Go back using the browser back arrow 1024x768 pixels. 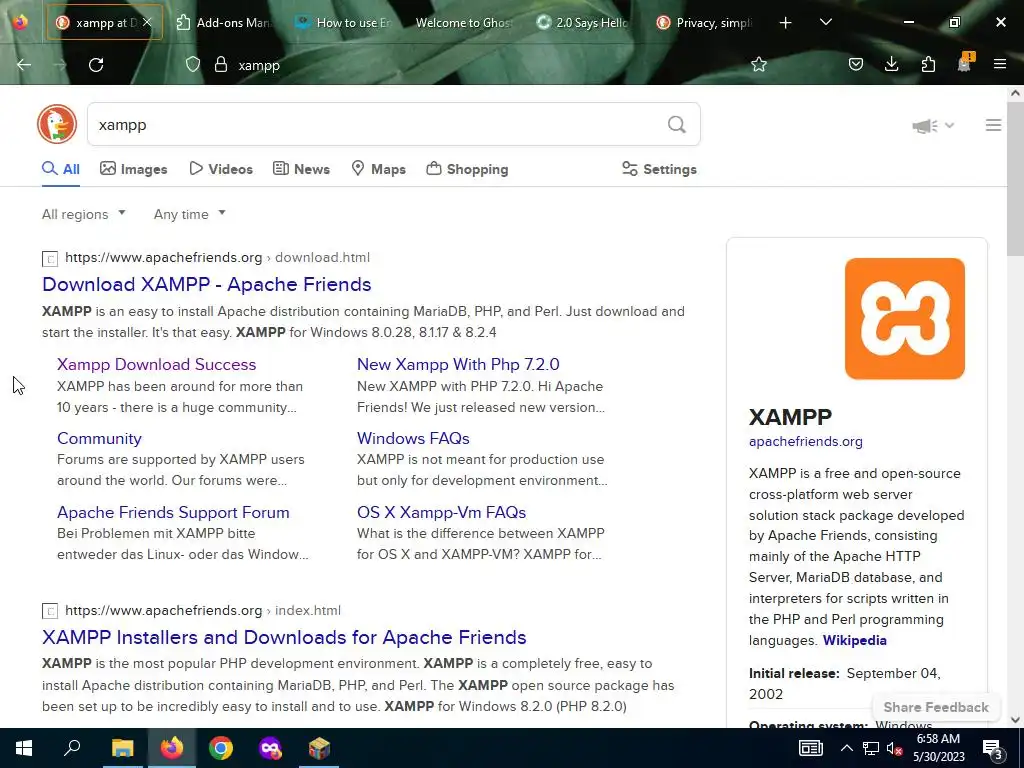tap(24, 64)
